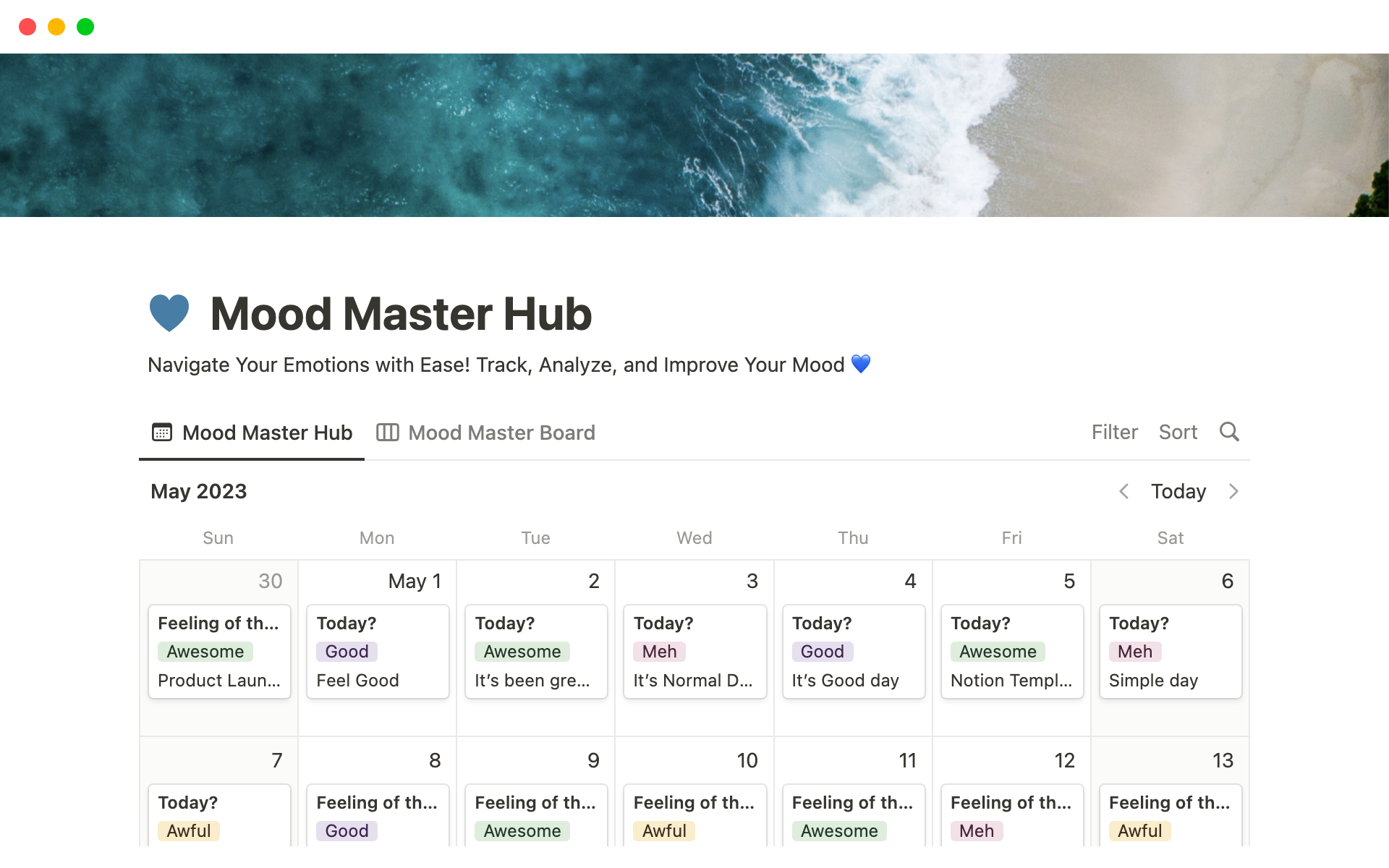
Task: Open the database search magnifier icon
Action: click(1229, 432)
